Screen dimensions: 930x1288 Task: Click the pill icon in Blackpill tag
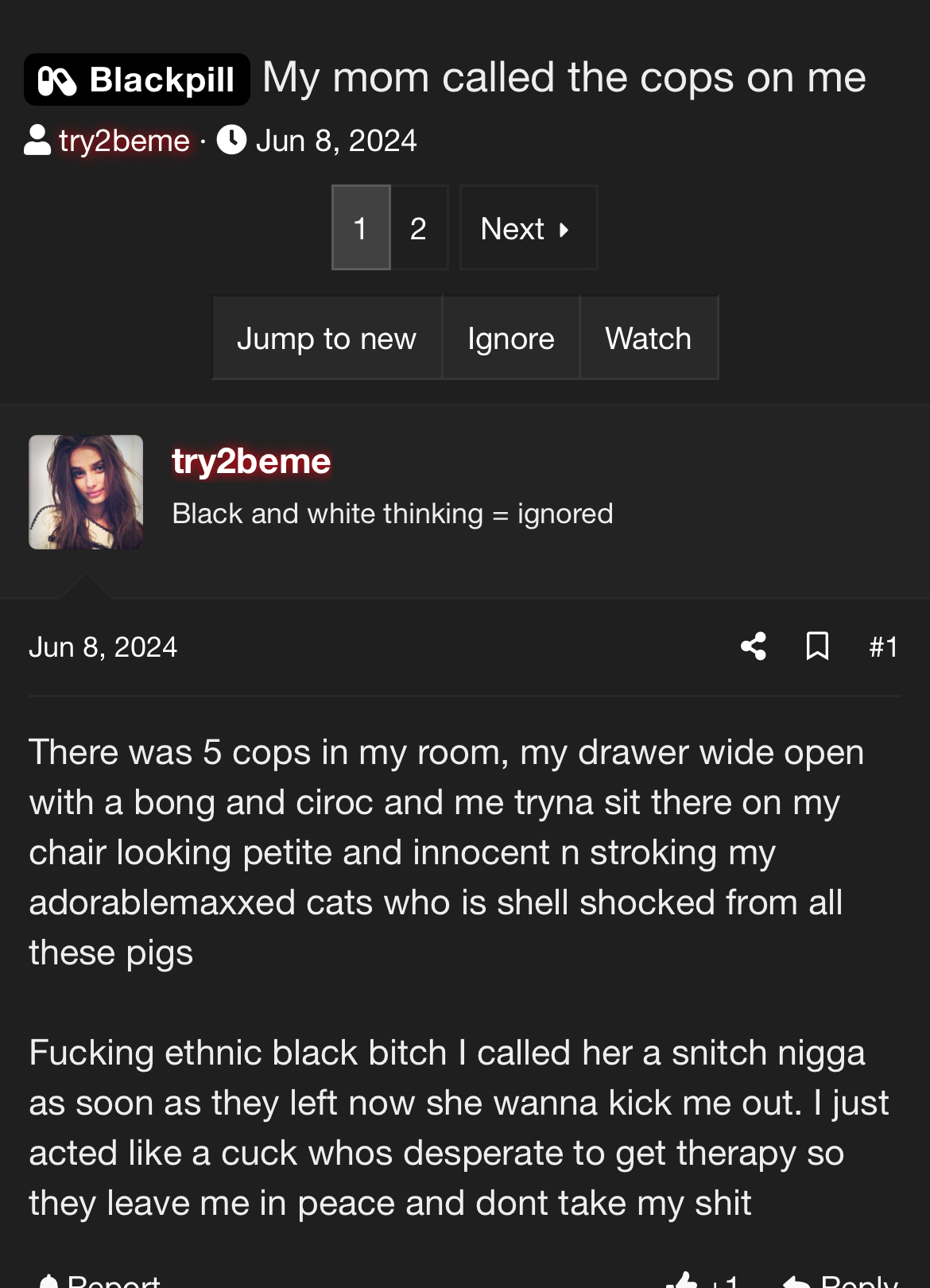point(57,81)
